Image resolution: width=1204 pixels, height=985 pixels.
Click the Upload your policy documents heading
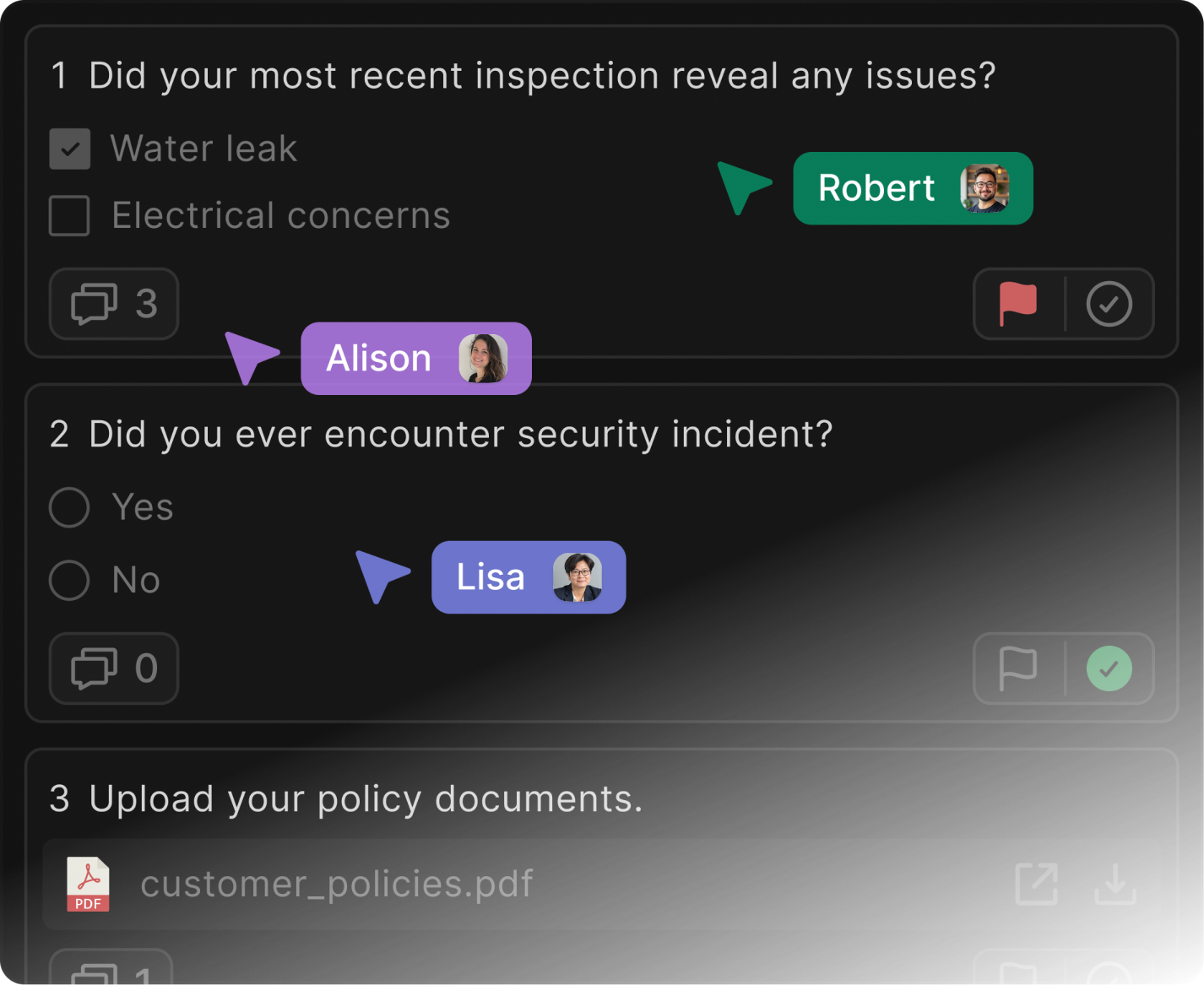coord(366,799)
